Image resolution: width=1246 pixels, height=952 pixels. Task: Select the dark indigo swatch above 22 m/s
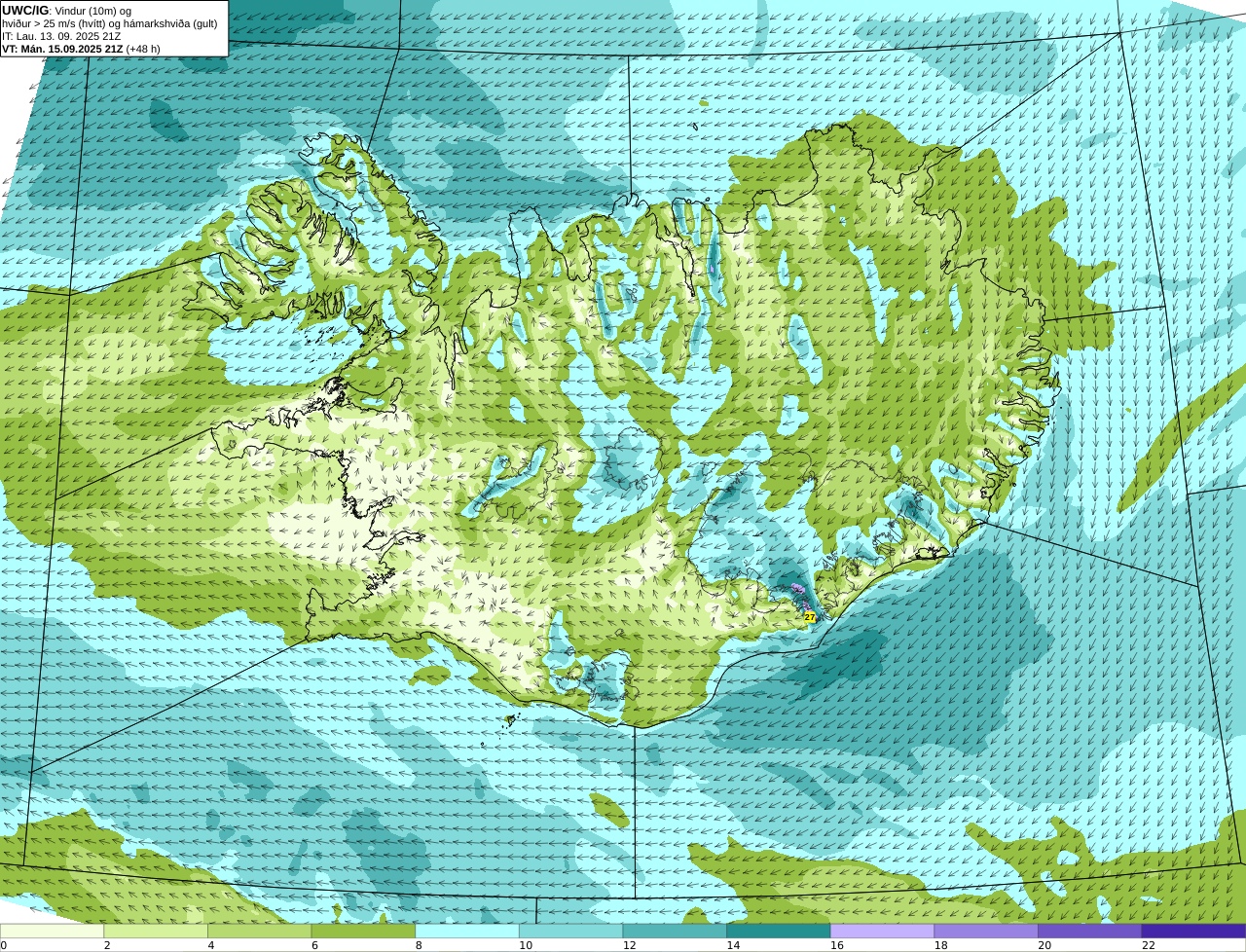[x=1193, y=931]
